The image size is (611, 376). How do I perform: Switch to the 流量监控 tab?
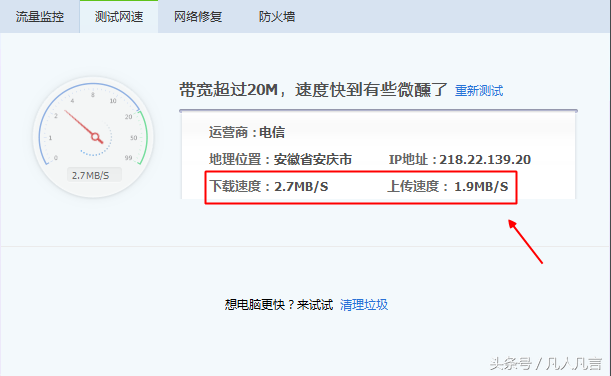tap(40, 17)
